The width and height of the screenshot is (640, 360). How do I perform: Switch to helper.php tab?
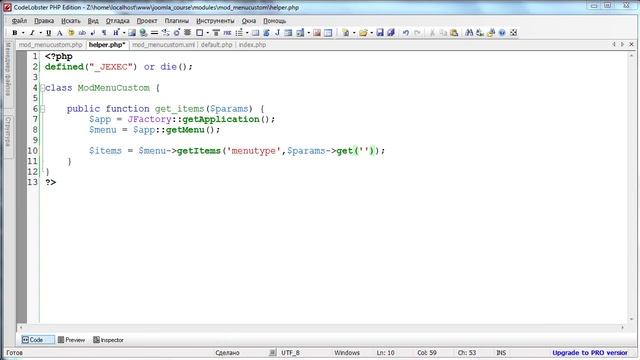[107, 45]
